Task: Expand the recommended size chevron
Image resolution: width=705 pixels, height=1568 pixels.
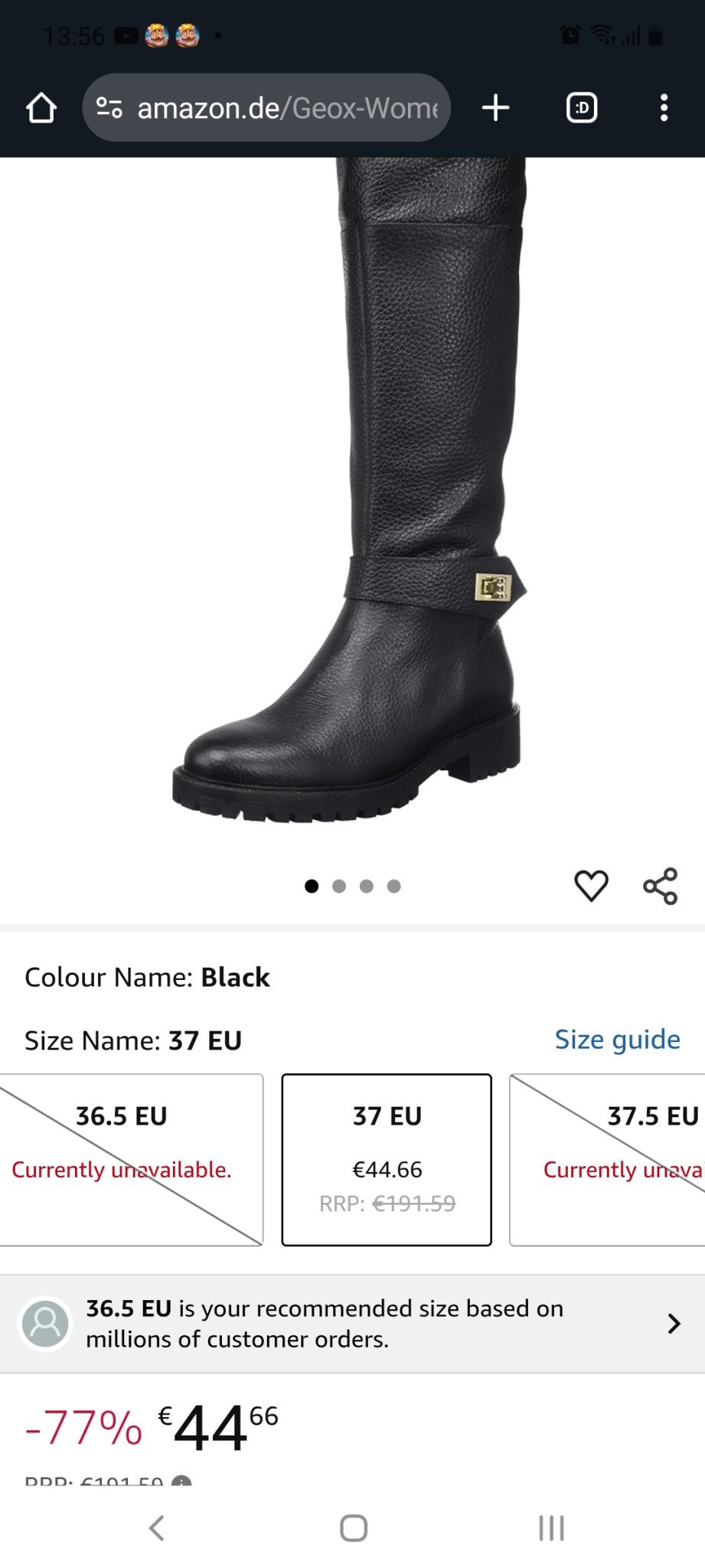Action: 674,1324
